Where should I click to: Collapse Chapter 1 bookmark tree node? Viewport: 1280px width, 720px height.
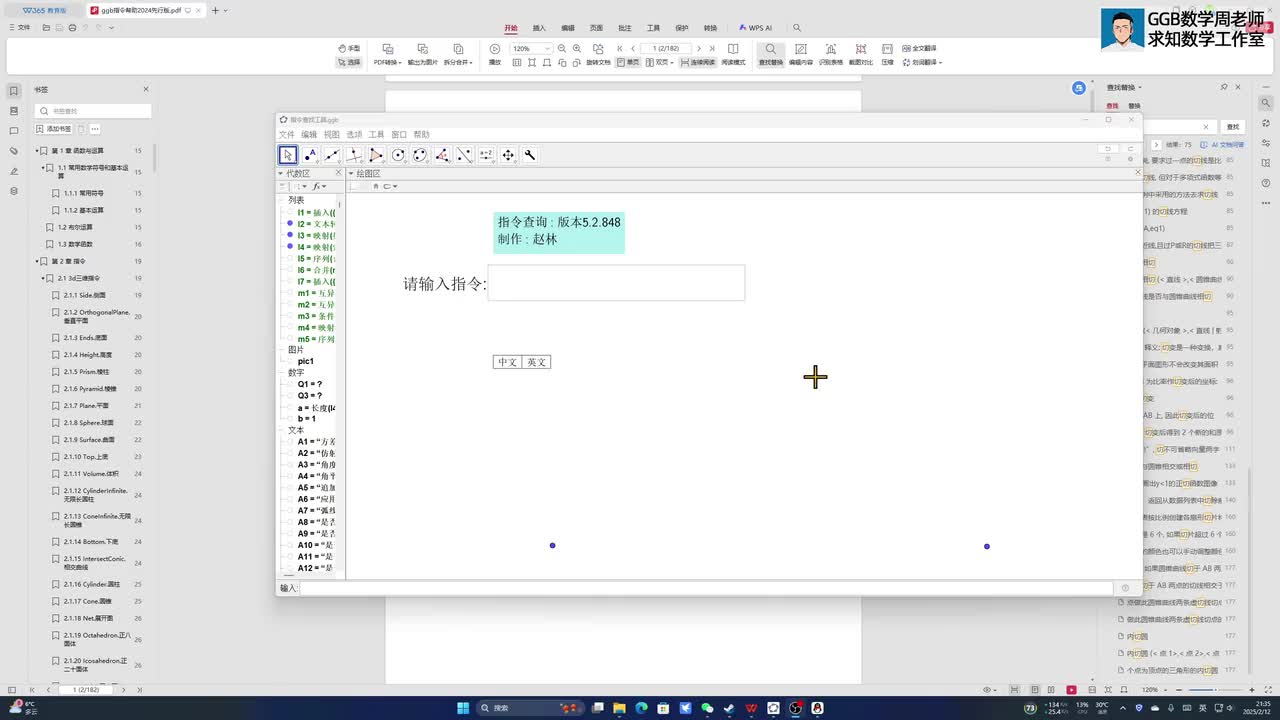(38, 151)
